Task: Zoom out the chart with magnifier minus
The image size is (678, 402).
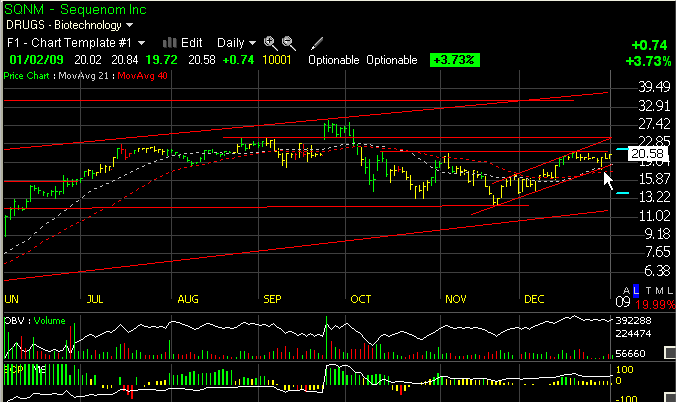Action: click(288, 43)
